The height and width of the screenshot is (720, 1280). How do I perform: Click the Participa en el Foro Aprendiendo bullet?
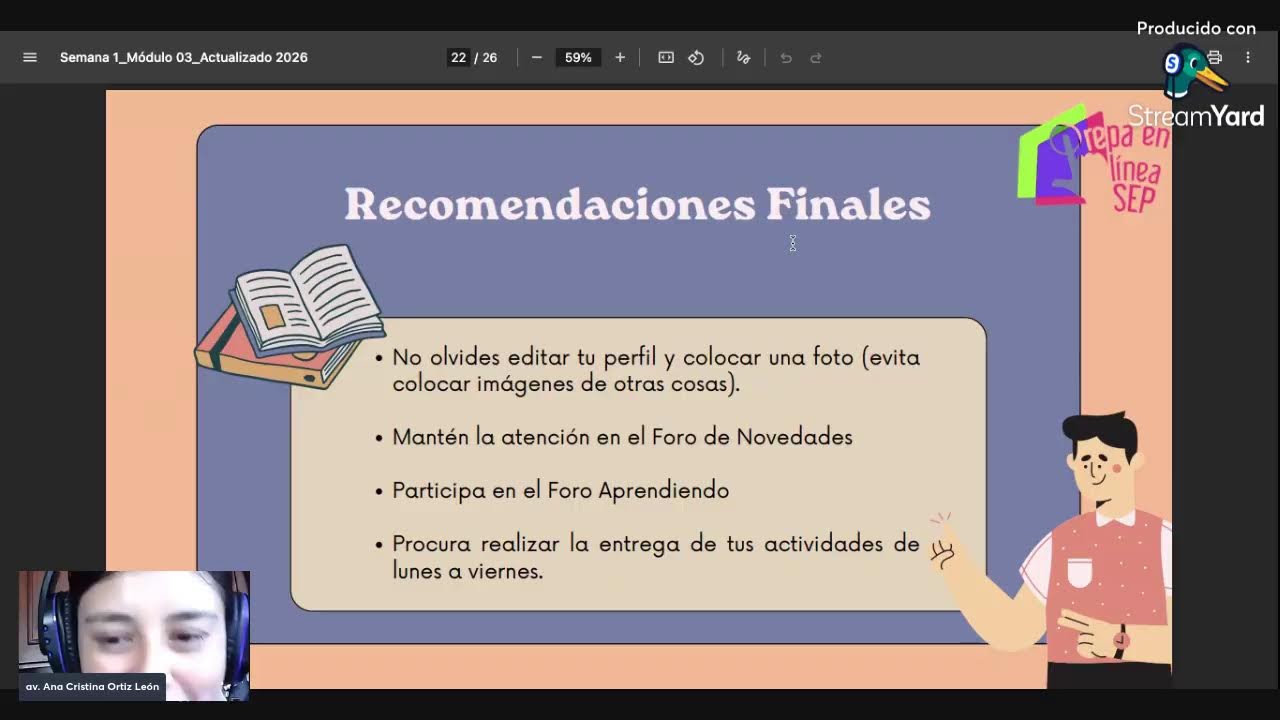tap(552, 491)
